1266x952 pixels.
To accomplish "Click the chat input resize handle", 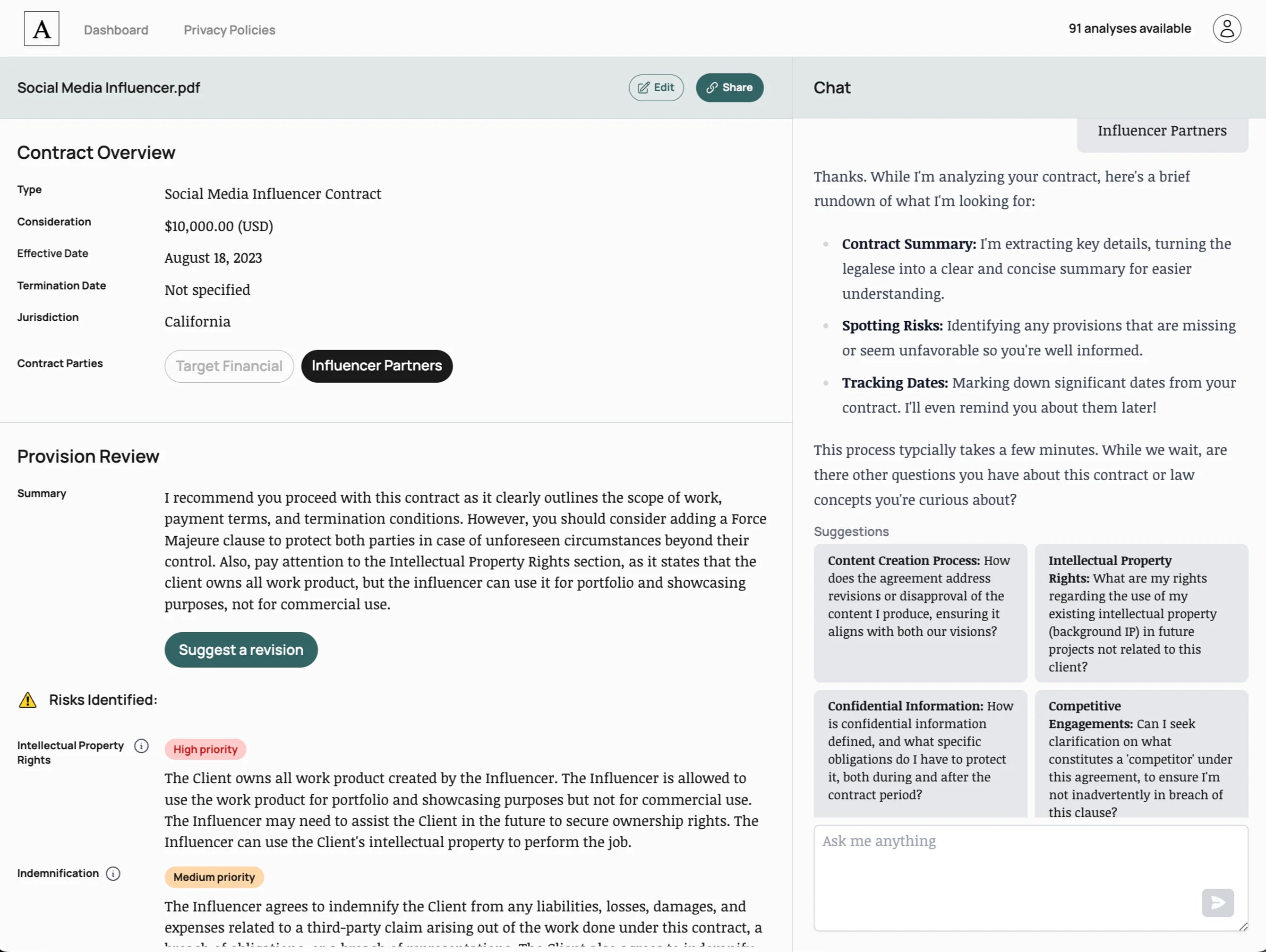I will coord(1243,926).
